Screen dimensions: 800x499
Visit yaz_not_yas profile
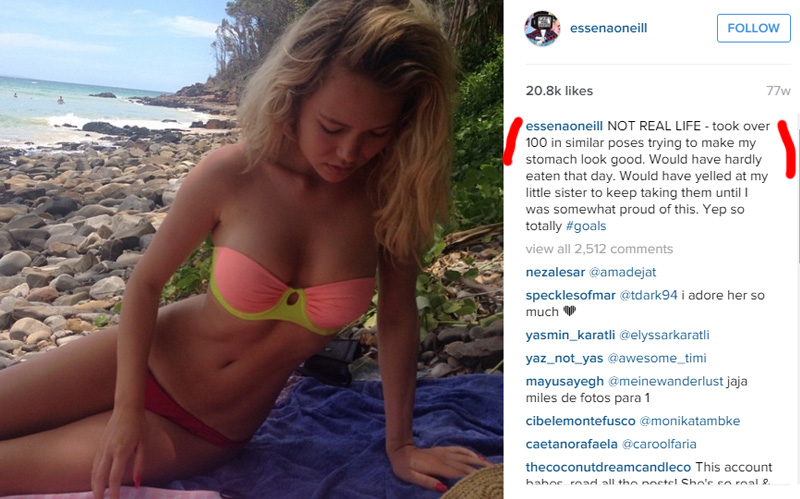click(564, 358)
